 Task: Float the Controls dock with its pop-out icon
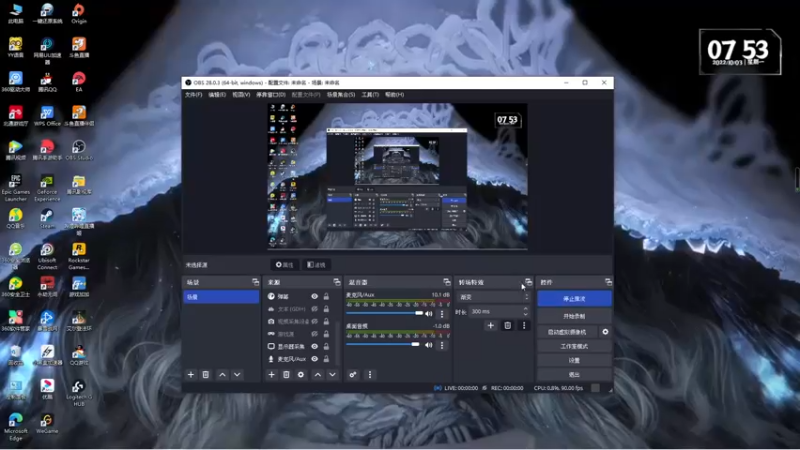(608, 282)
